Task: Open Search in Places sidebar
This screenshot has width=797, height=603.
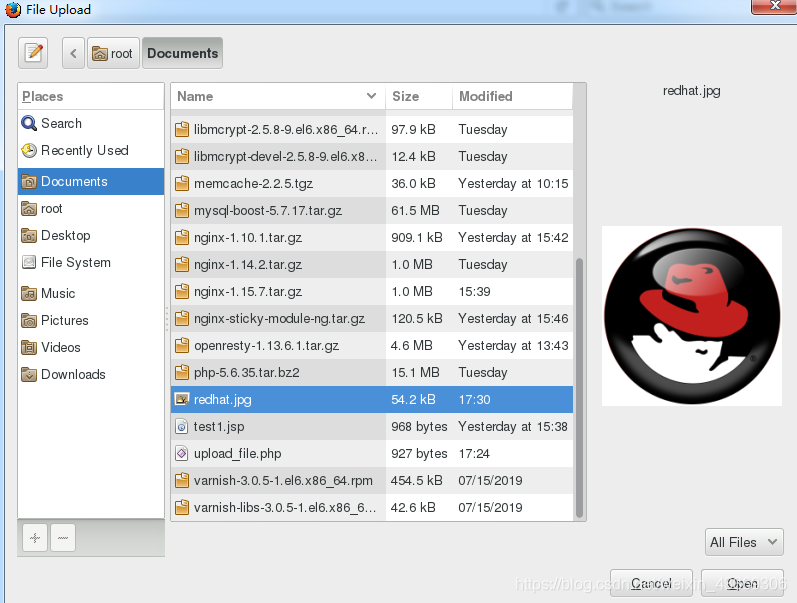Action: pos(91,124)
